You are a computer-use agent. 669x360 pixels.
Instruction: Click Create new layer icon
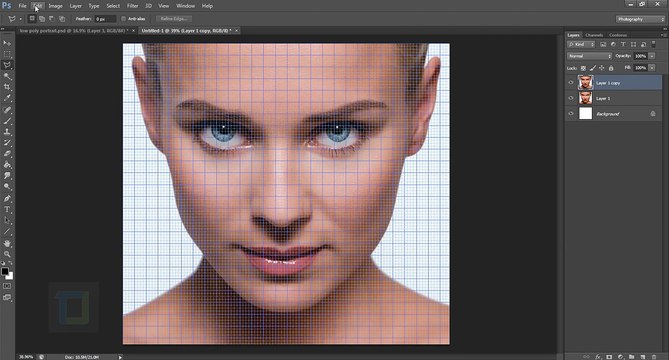[643, 357]
